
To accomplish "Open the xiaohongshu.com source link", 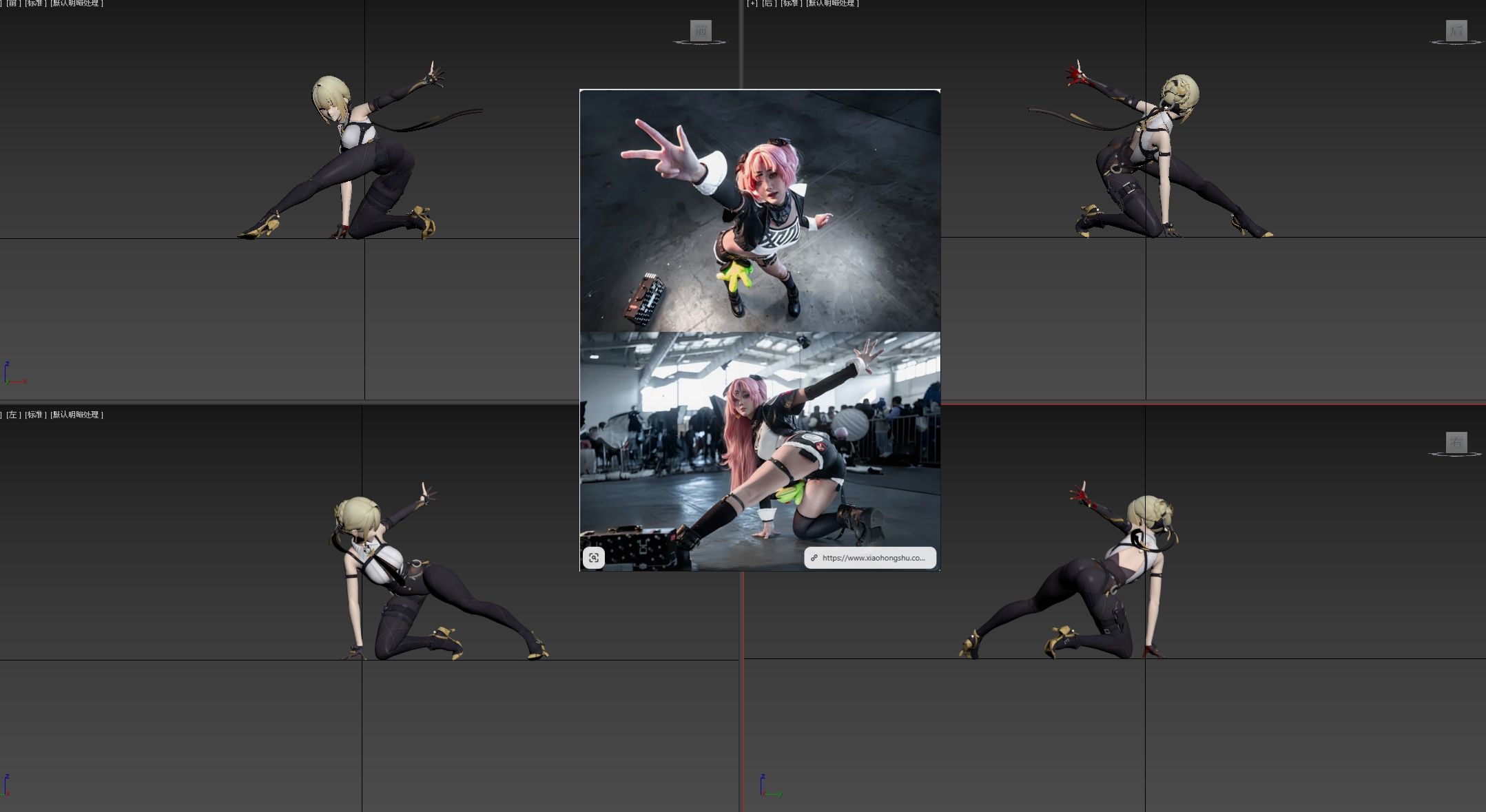I will pyautogui.click(x=870, y=558).
